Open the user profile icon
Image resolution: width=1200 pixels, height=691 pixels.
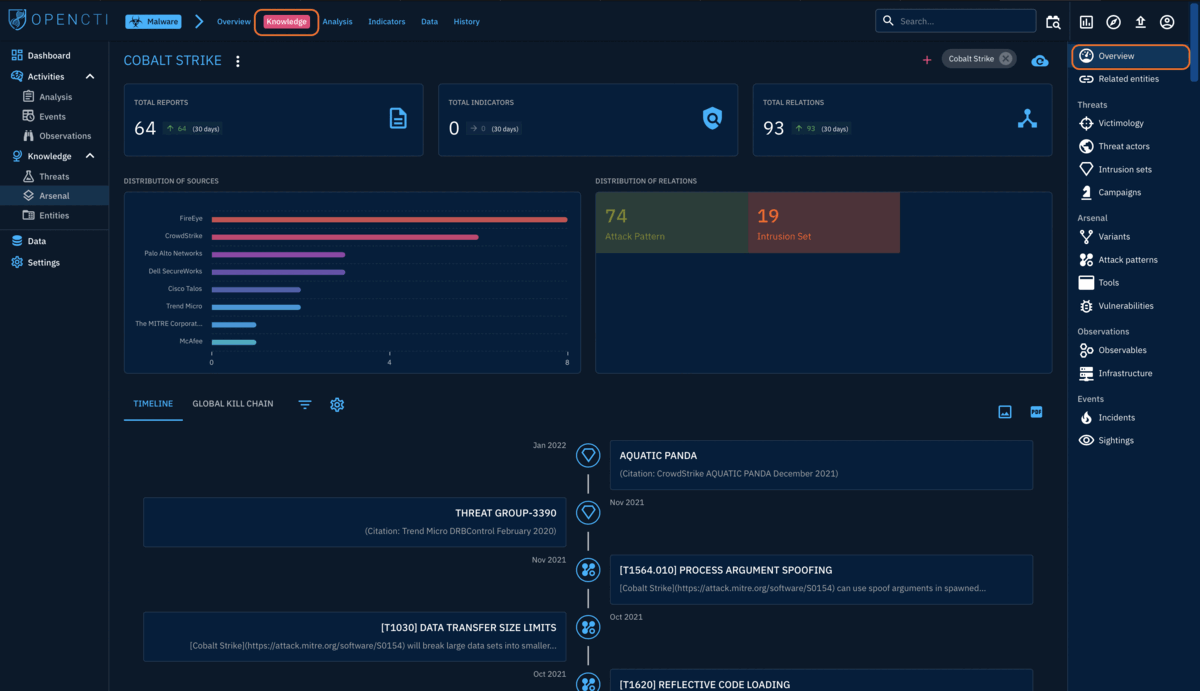pyautogui.click(x=1167, y=22)
